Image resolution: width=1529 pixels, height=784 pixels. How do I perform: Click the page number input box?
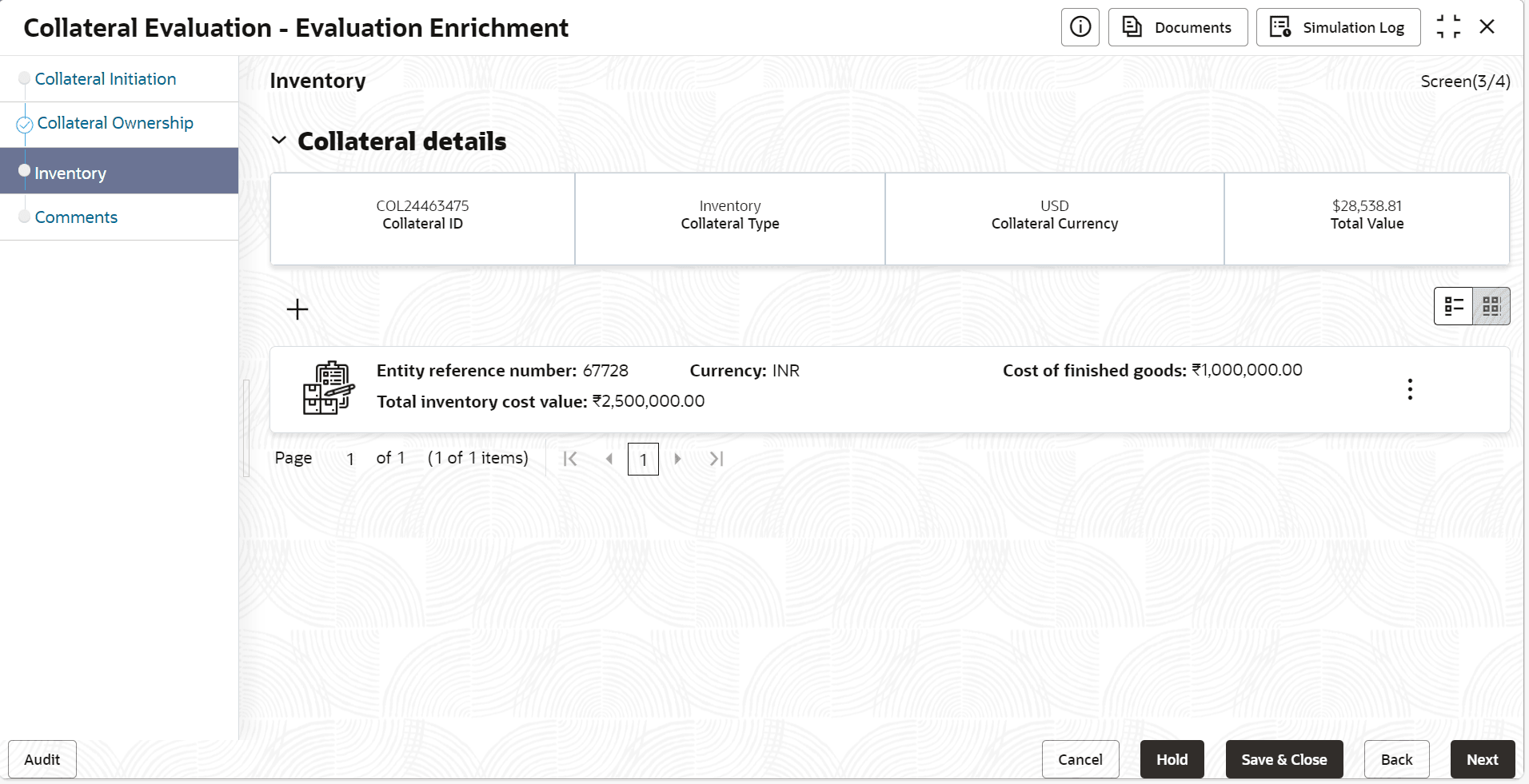[x=643, y=460]
